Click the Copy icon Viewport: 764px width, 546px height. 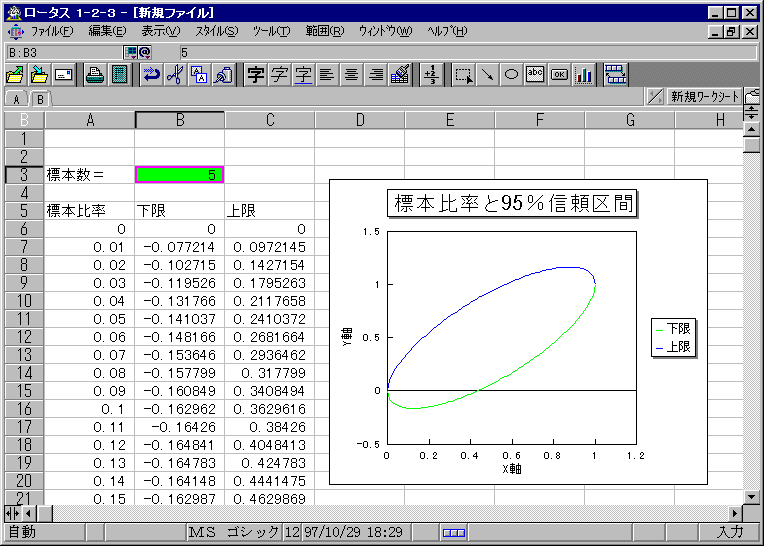(199, 75)
